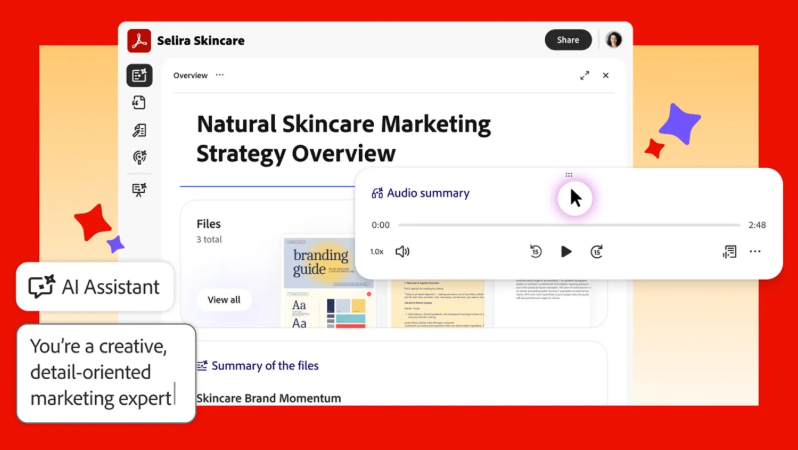Mute the audio summary volume
798x450 pixels.
[403, 251]
